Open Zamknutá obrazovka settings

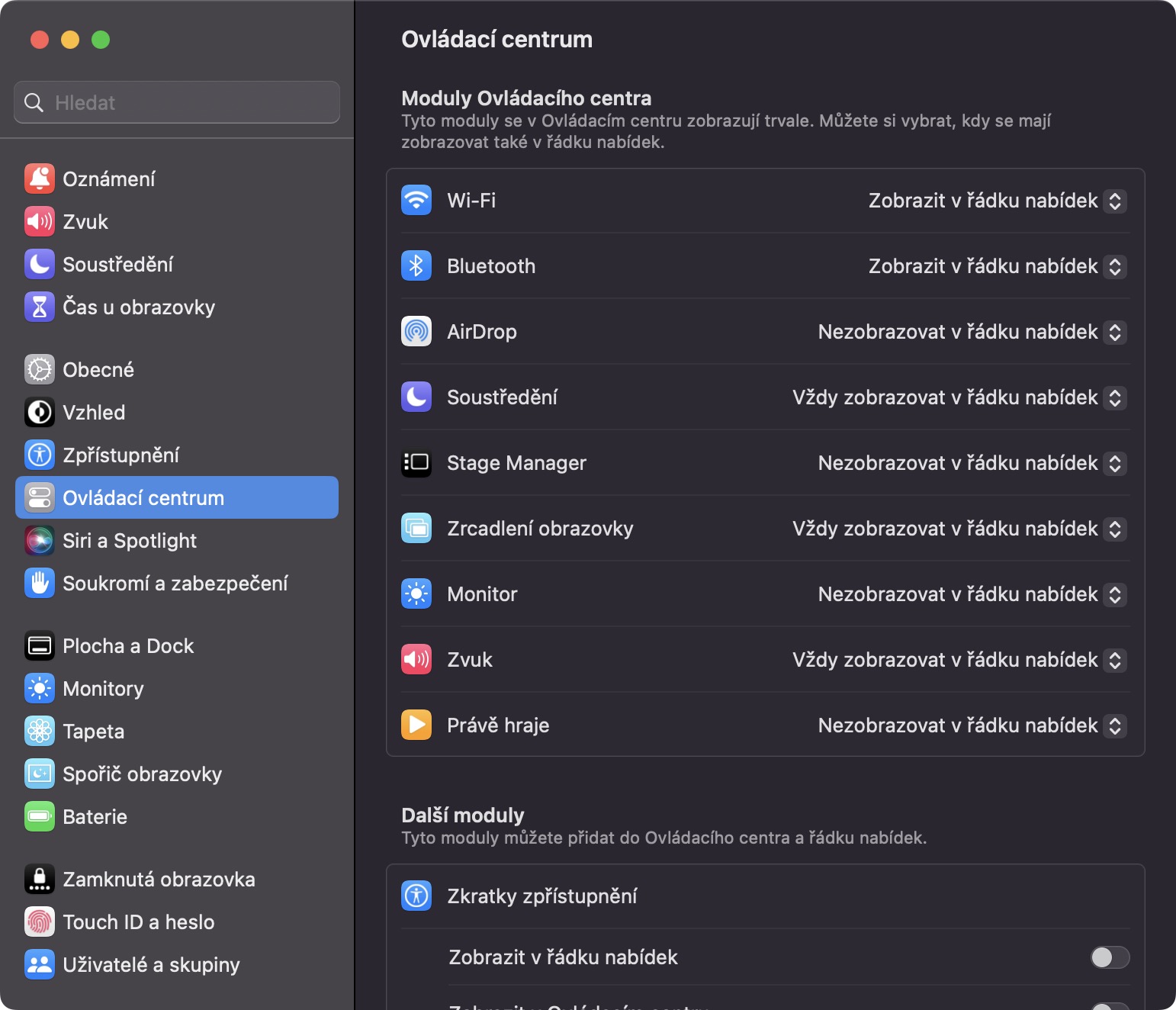(x=159, y=880)
